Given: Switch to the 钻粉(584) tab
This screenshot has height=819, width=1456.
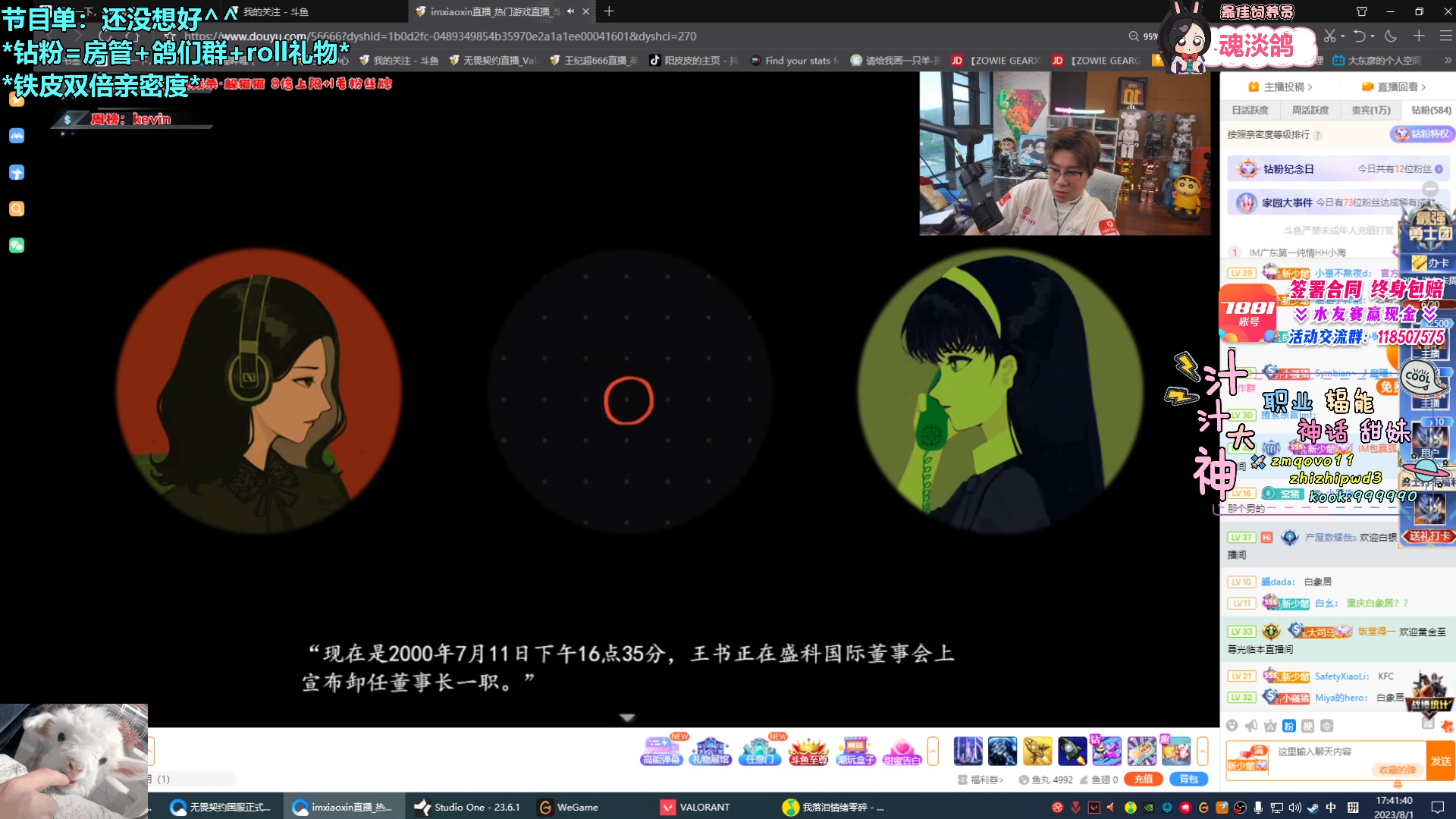Looking at the screenshot, I should pos(1430,110).
